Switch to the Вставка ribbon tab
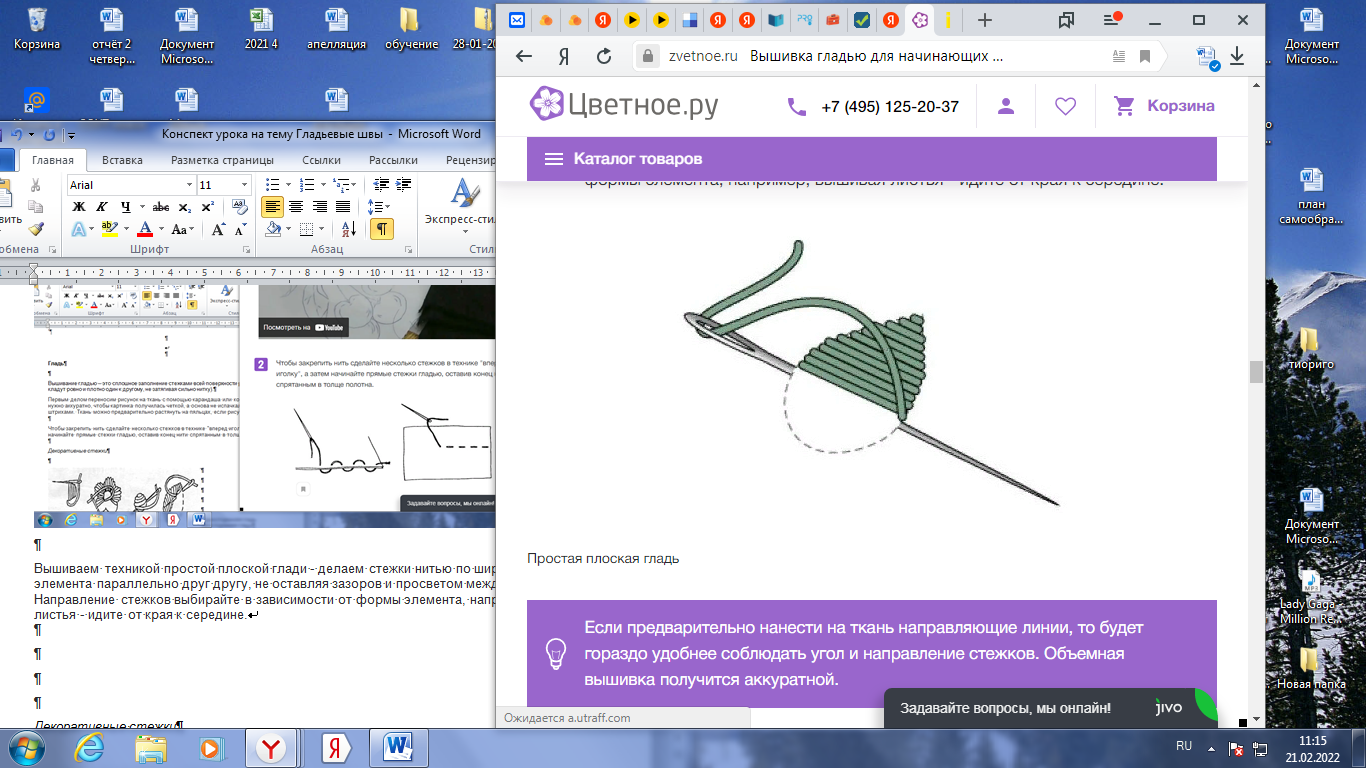The height and width of the screenshot is (768, 1366). [122, 160]
